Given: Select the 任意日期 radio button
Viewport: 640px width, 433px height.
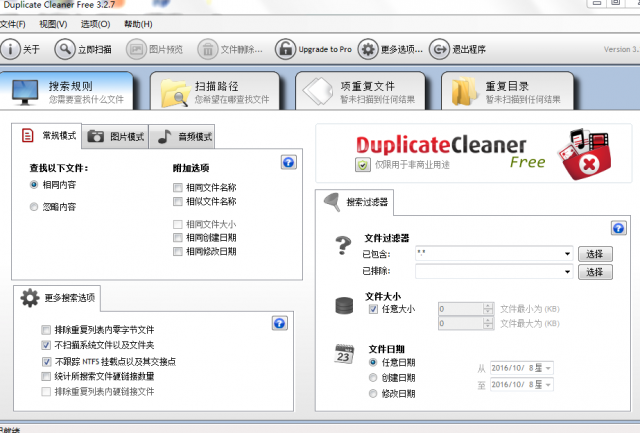Looking at the screenshot, I should tap(373, 362).
